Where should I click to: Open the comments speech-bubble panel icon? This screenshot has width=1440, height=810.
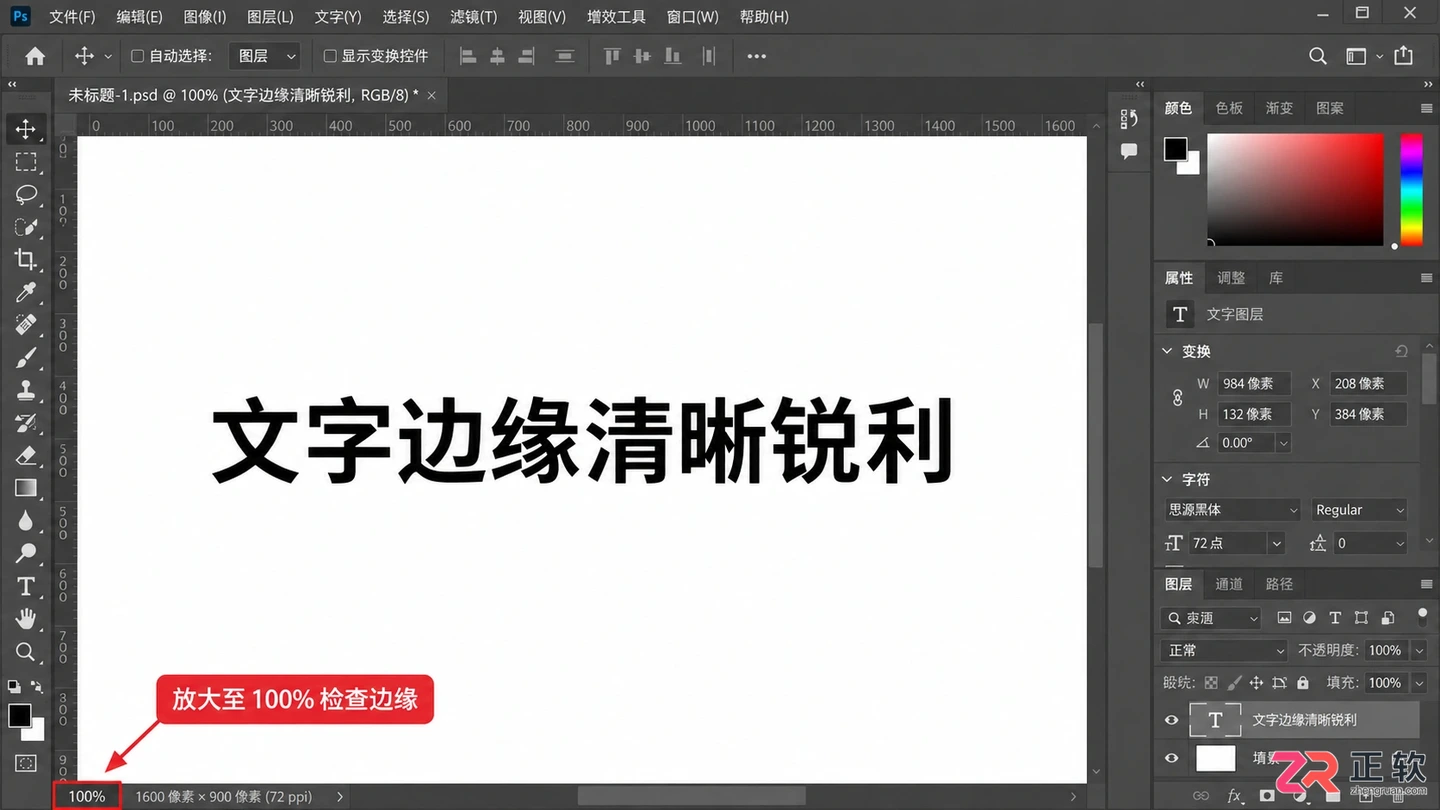pos(1129,151)
